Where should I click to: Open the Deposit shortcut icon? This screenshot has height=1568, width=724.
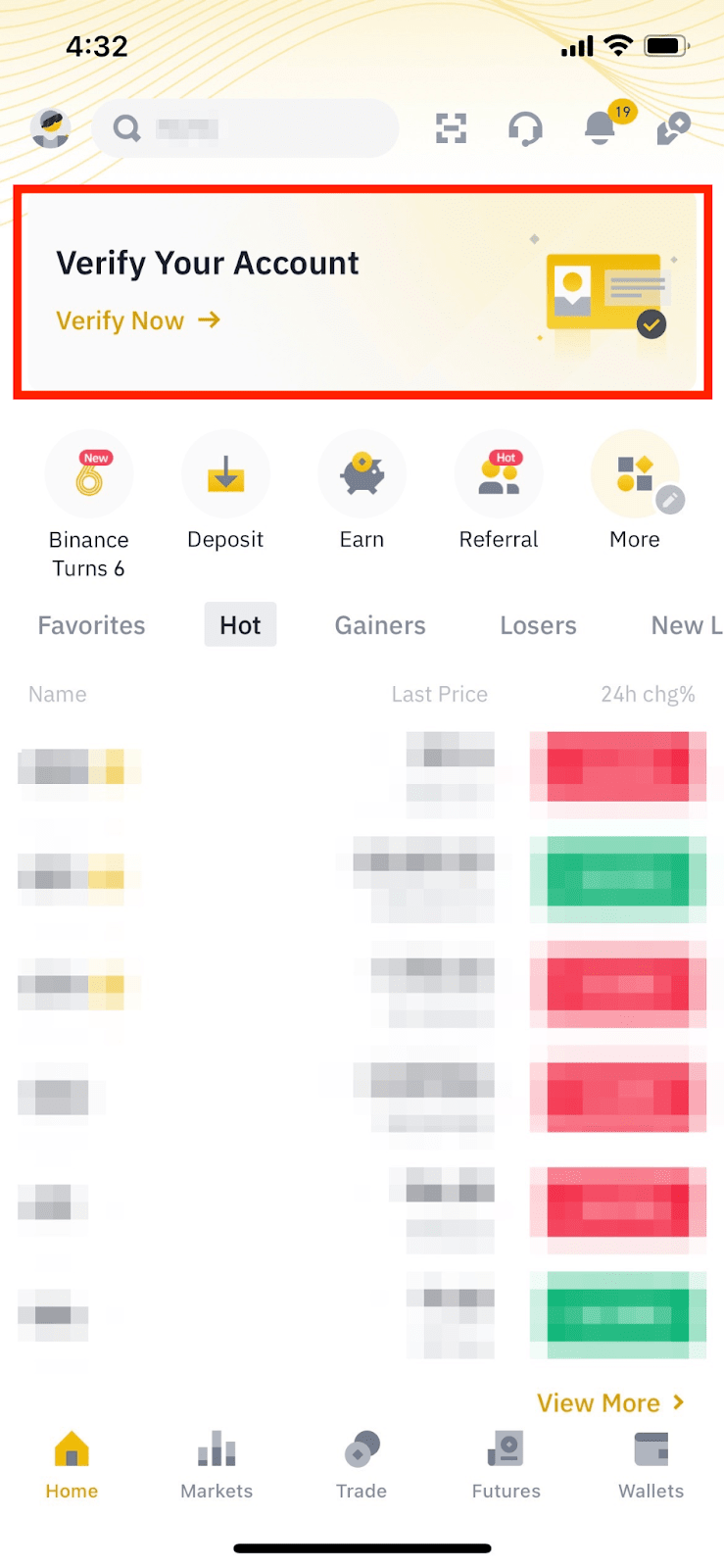pos(225,475)
